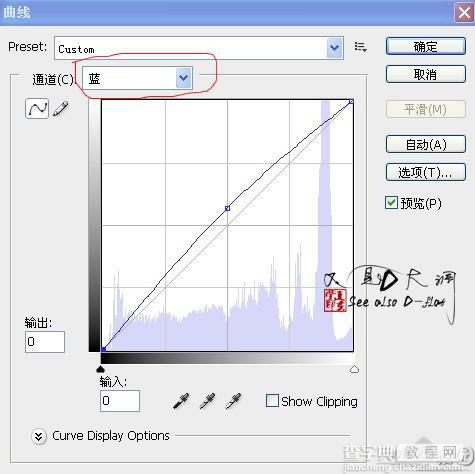Click the white input slider triangle
This screenshot has height=474, width=475.
click(x=354, y=369)
